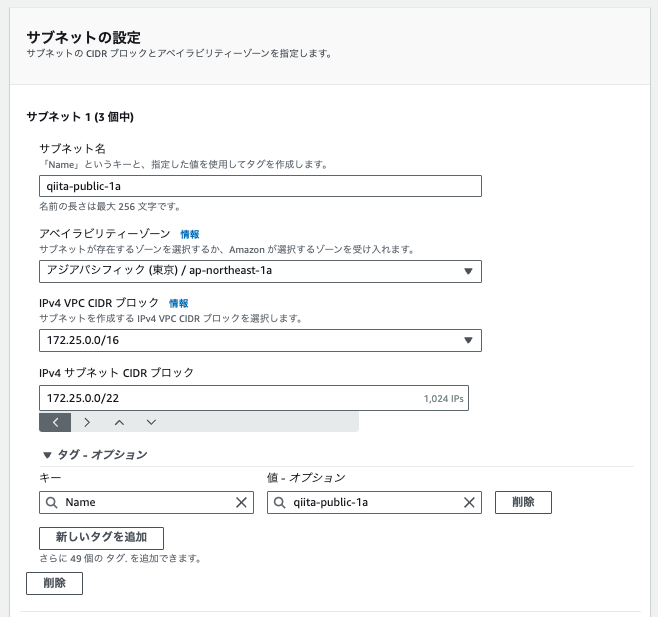The height and width of the screenshot is (617, 658).
Task: Click 新しいタグを追加 button
Action: 101,538
